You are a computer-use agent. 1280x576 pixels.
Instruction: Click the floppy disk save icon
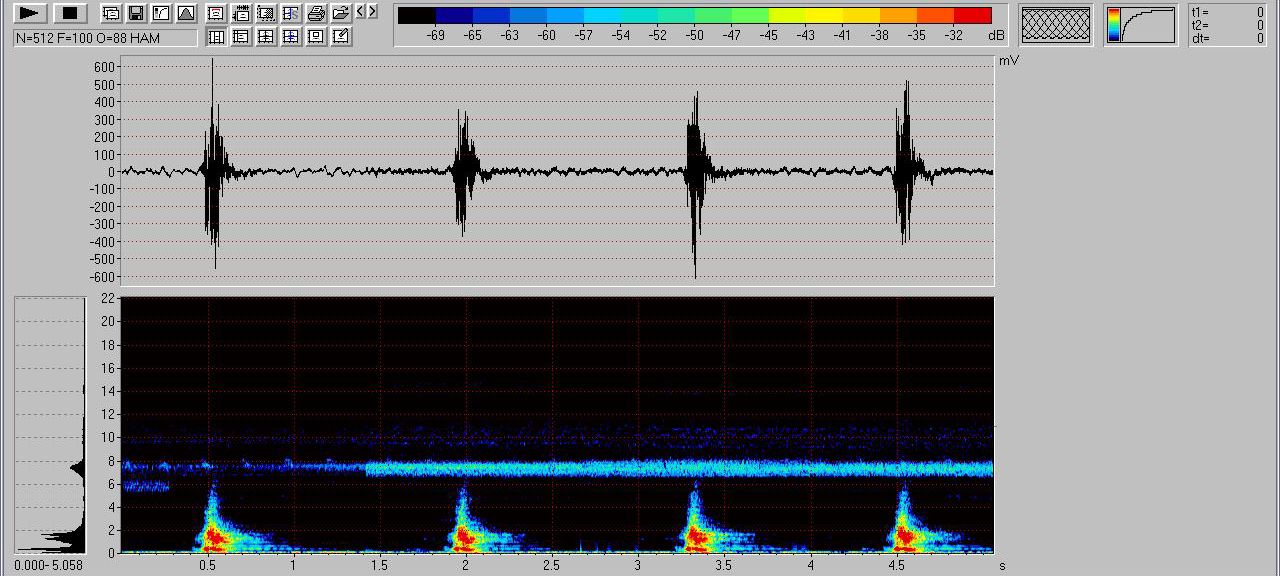[136, 13]
